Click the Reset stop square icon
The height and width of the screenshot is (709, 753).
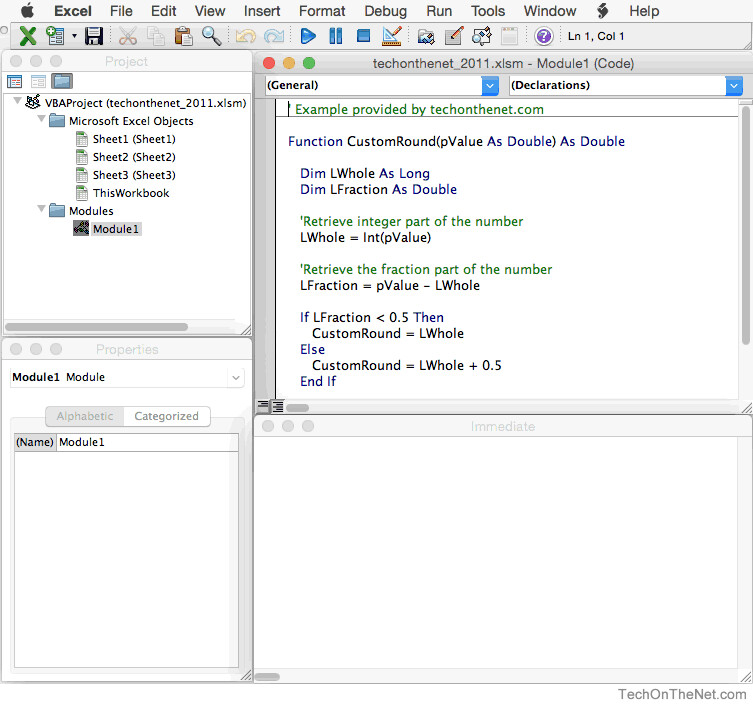[x=363, y=37]
